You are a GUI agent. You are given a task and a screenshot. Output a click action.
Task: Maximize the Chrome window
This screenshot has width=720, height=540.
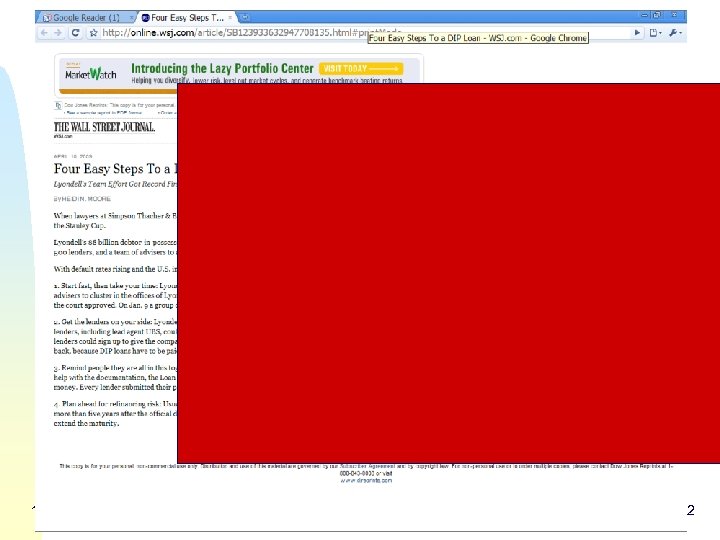(657, 15)
